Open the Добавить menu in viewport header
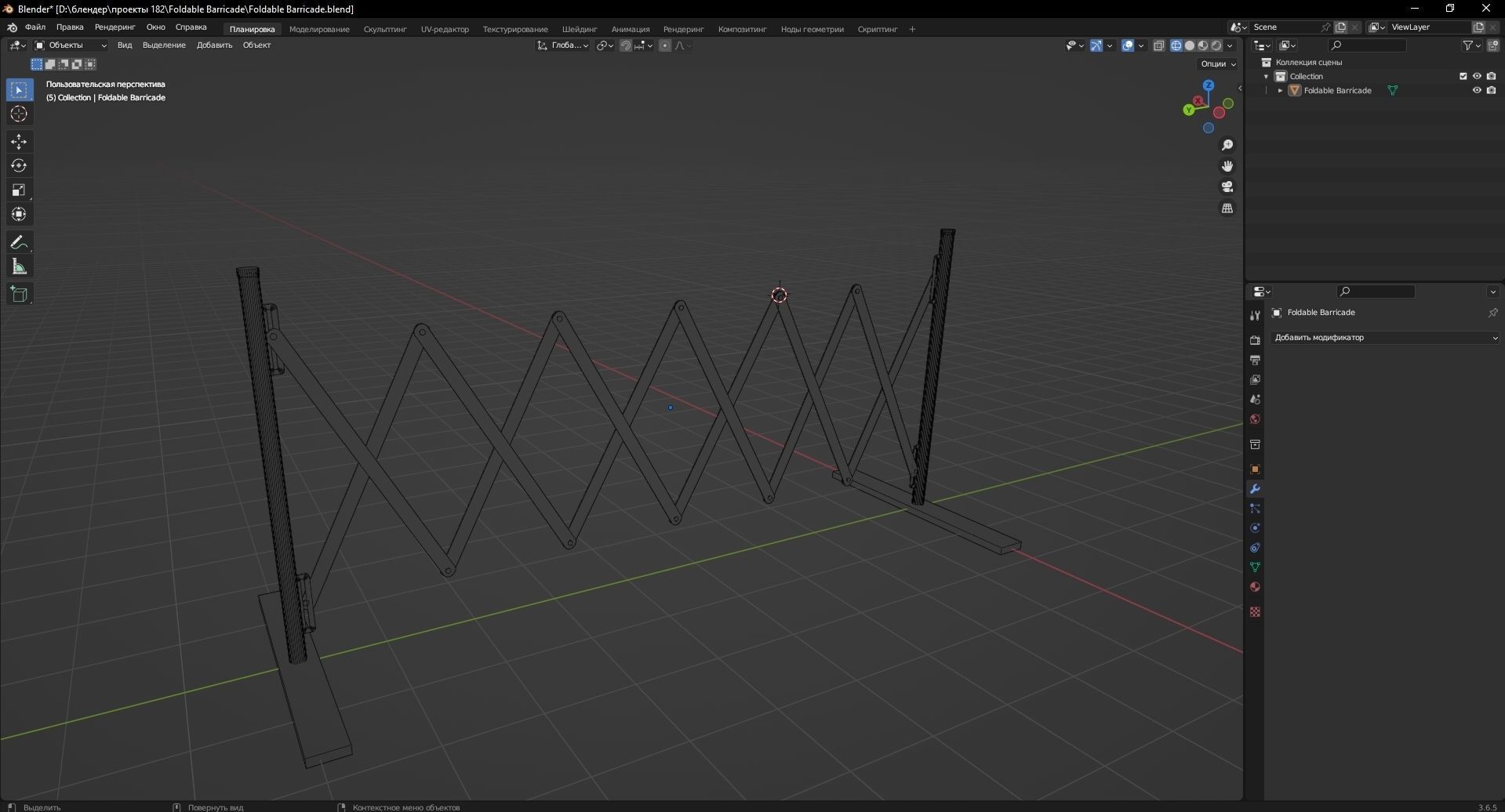The width and height of the screenshot is (1505, 812). click(214, 45)
